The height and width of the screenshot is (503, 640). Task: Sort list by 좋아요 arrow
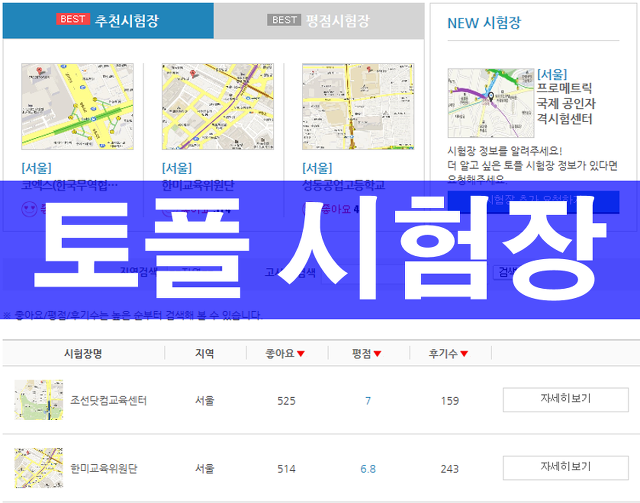[301, 354]
